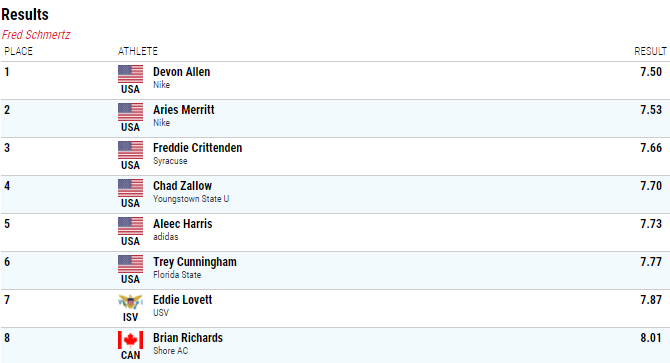Open Chad Zallow's athlete page
The height and width of the screenshot is (363, 670).
click(182, 186)
